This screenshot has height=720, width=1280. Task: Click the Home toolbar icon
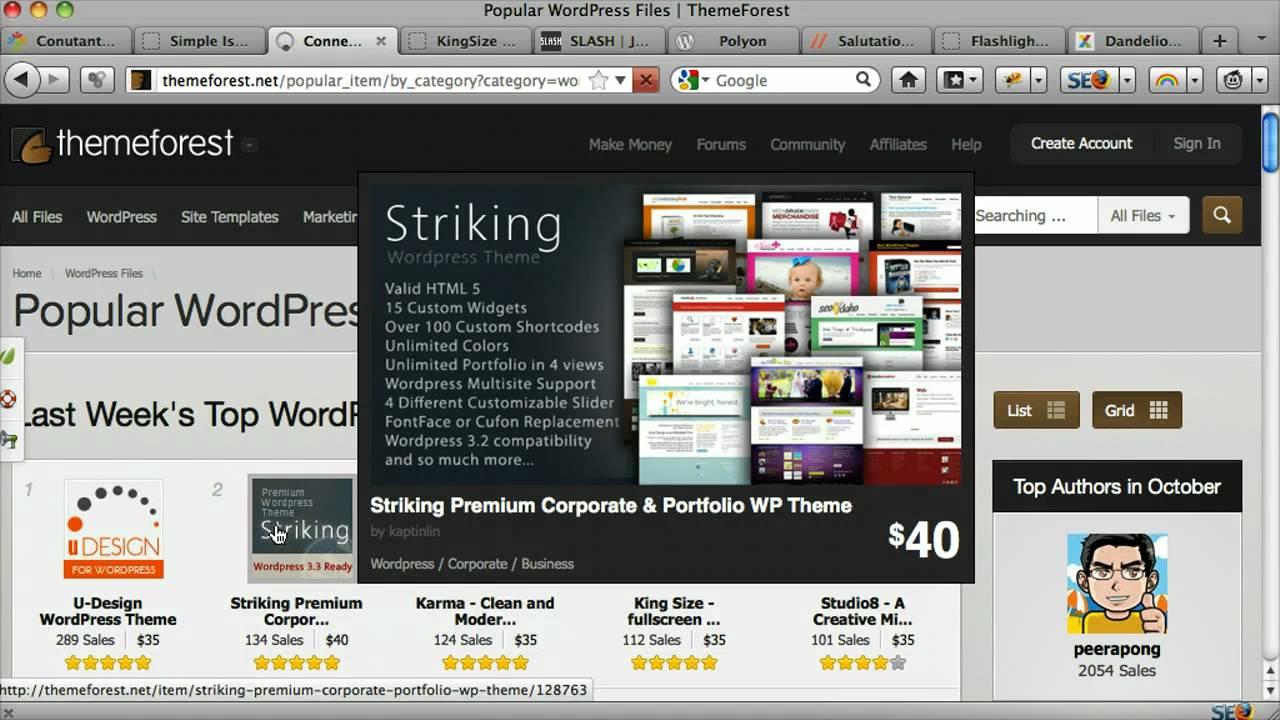coord(908,80)
